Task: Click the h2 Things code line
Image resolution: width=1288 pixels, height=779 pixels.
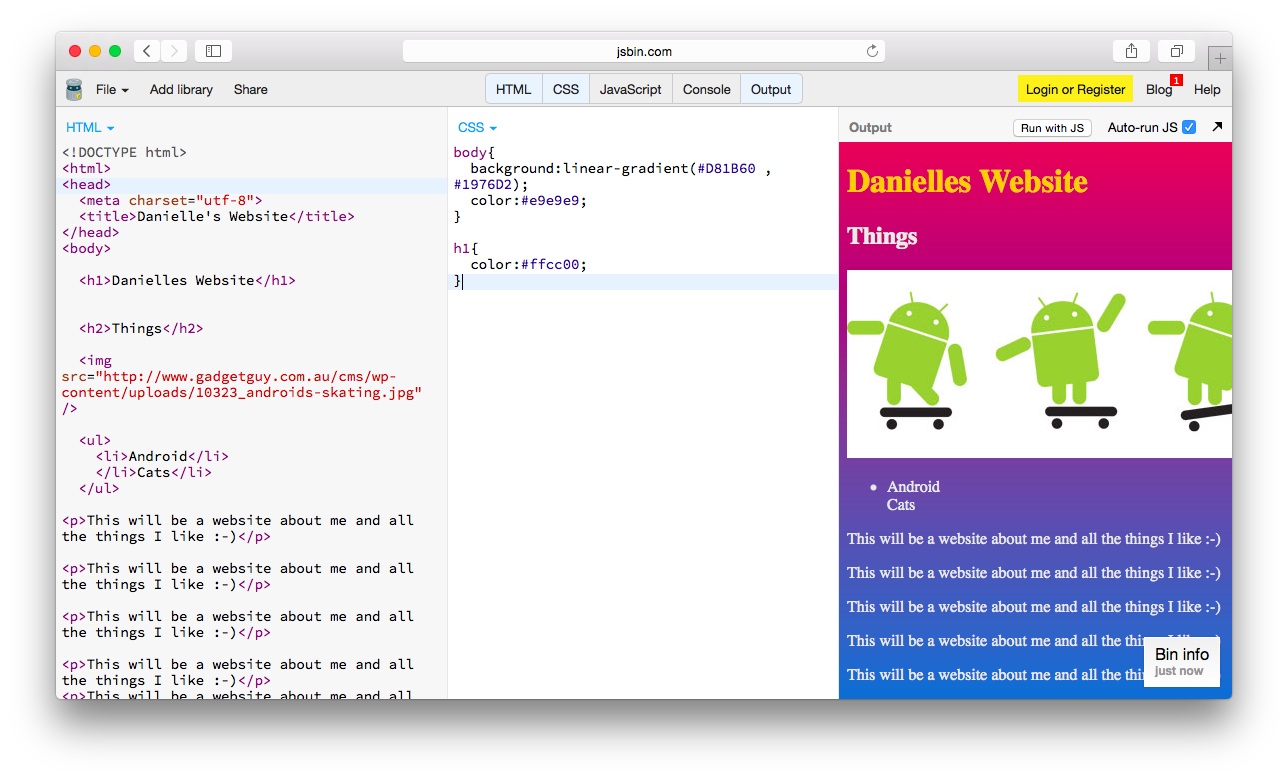Action: point(141,328)
